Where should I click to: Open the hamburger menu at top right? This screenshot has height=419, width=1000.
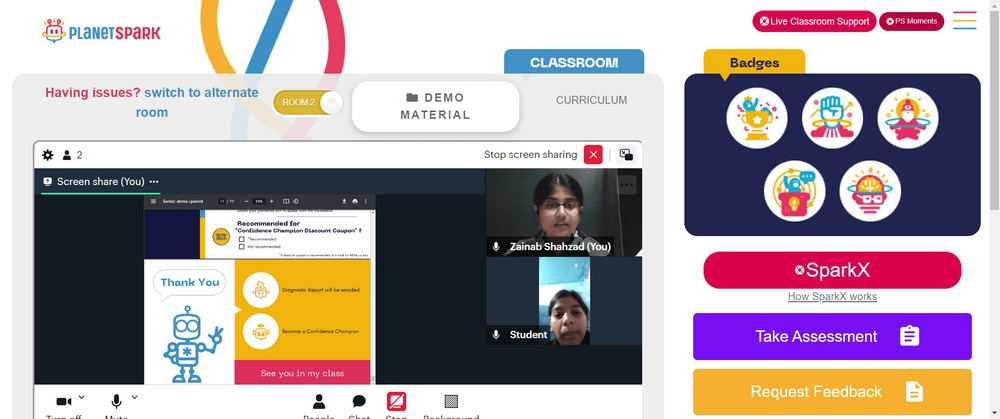point(964,20)
